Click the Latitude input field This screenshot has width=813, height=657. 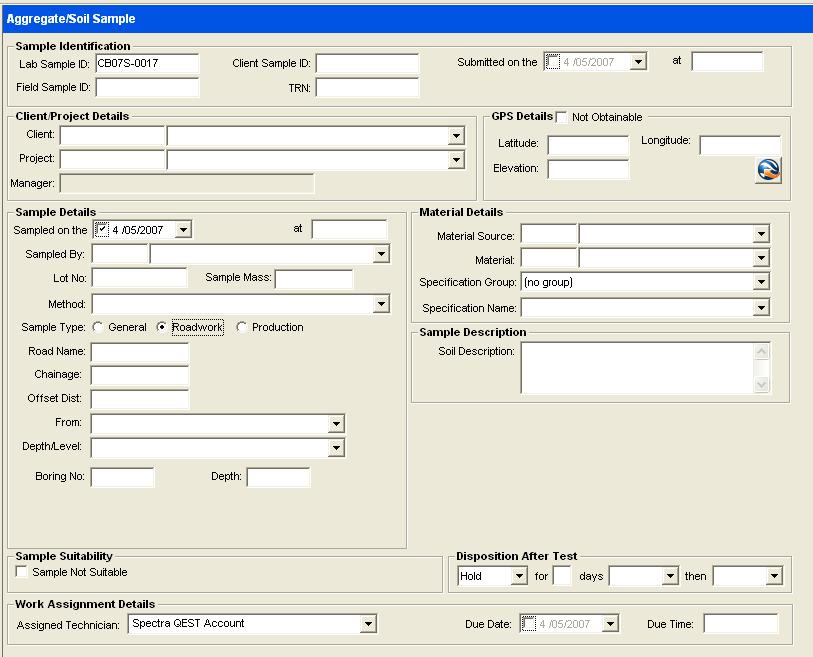588,145
